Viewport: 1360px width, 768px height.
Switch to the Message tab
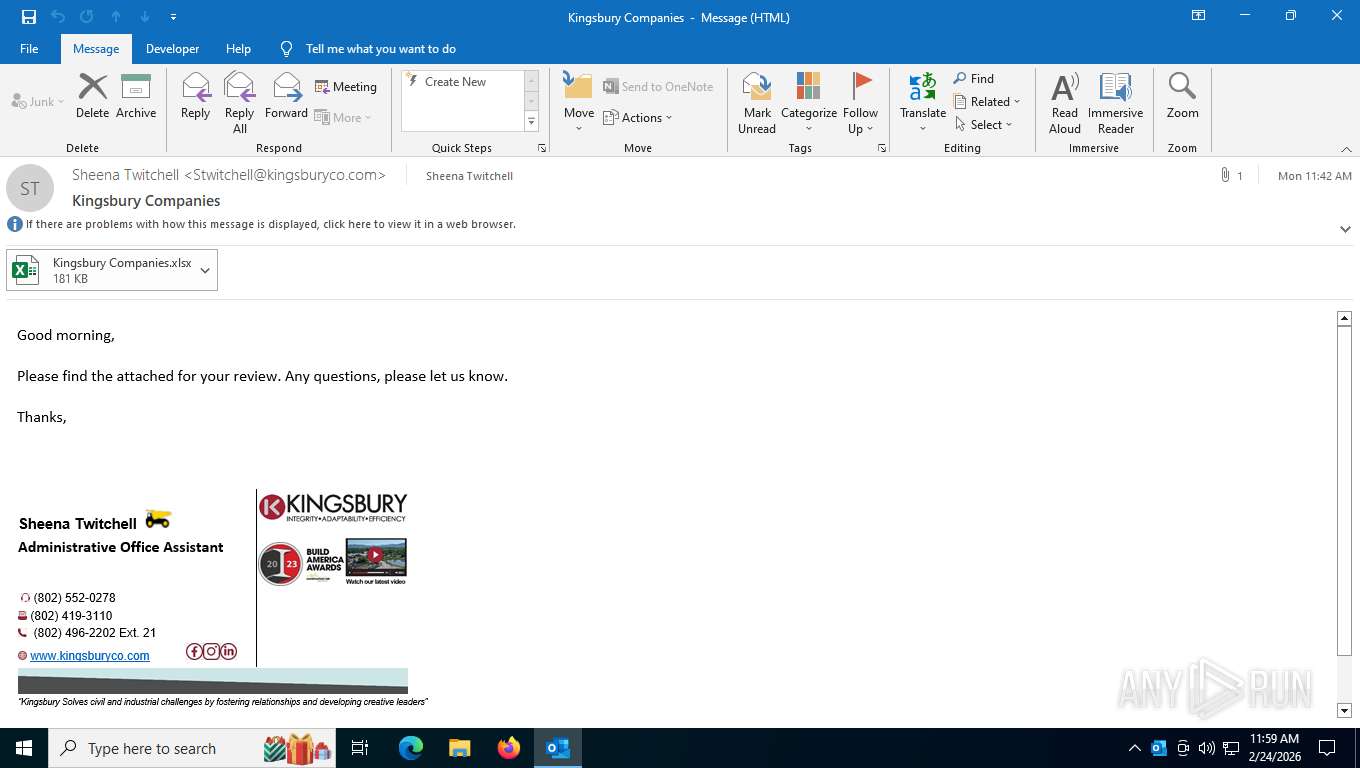coord(96,48)
